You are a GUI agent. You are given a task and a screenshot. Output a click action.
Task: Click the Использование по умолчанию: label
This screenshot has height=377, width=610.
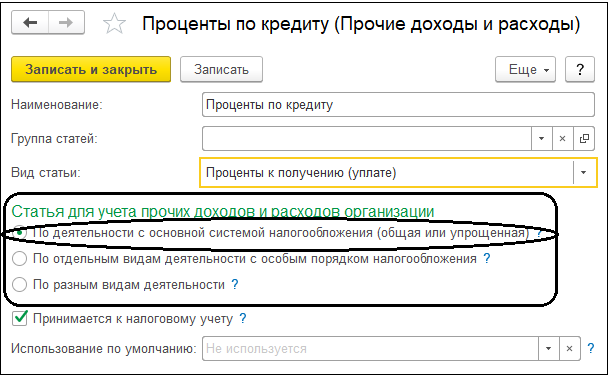(104, 349)
